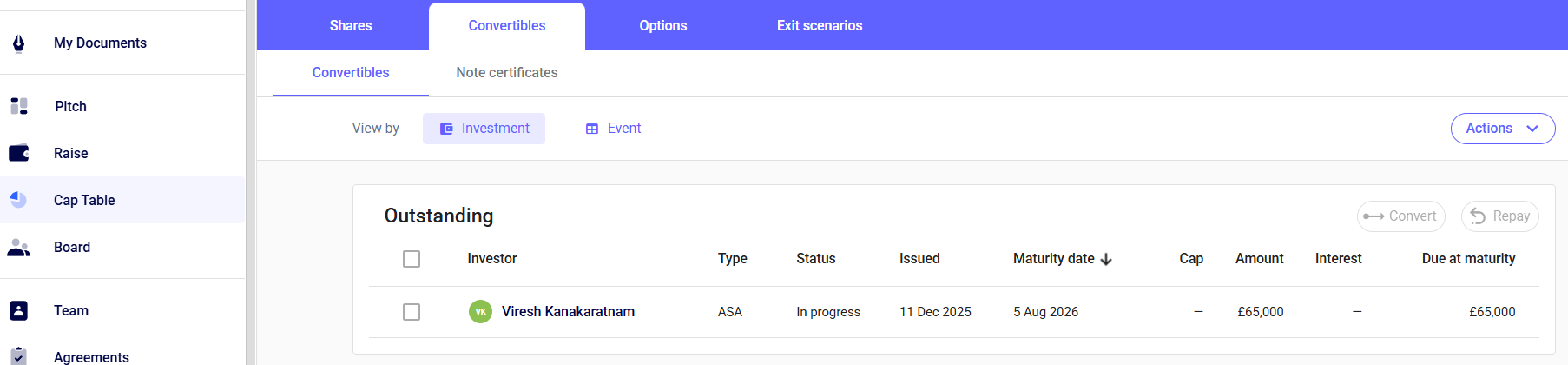Switch view to Event
Viewport: 1568px width, 365px height.
(x=613, y=129)
